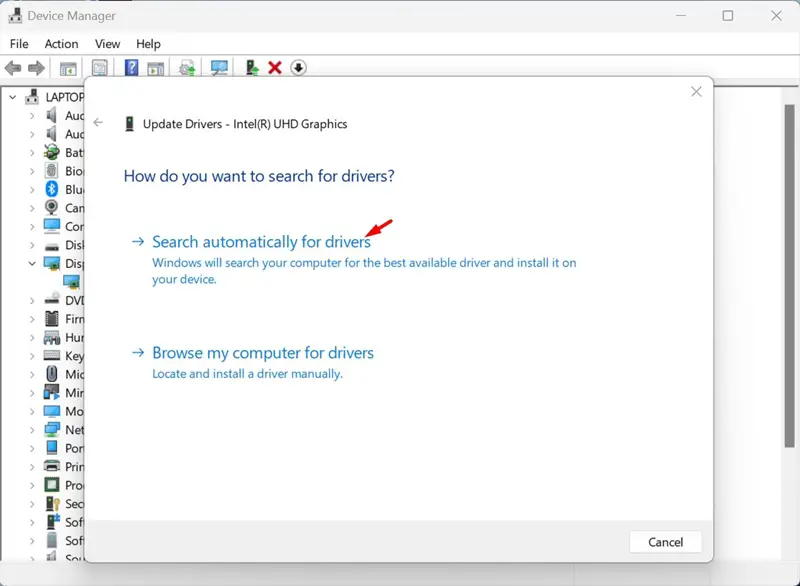Choose Browse my computer for drivers

(x=263, y=352)
